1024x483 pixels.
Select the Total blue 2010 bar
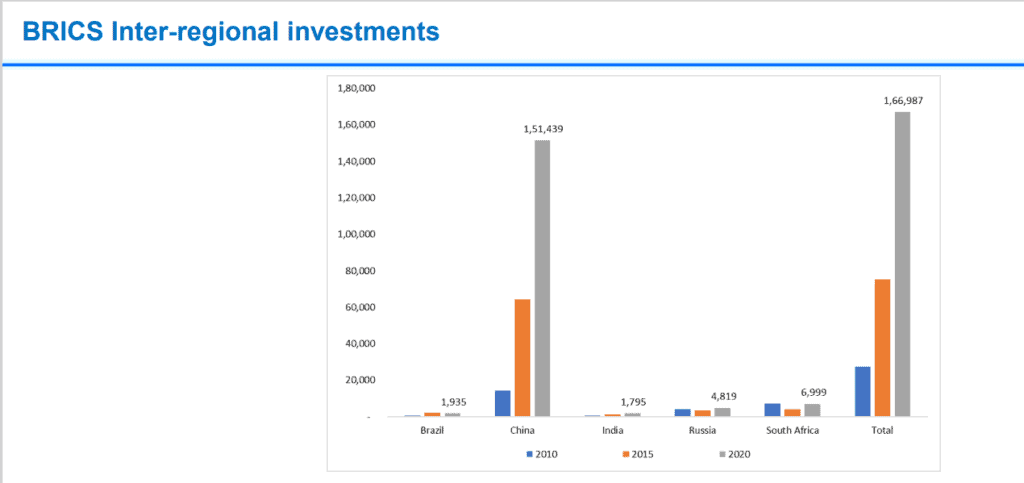863,391
